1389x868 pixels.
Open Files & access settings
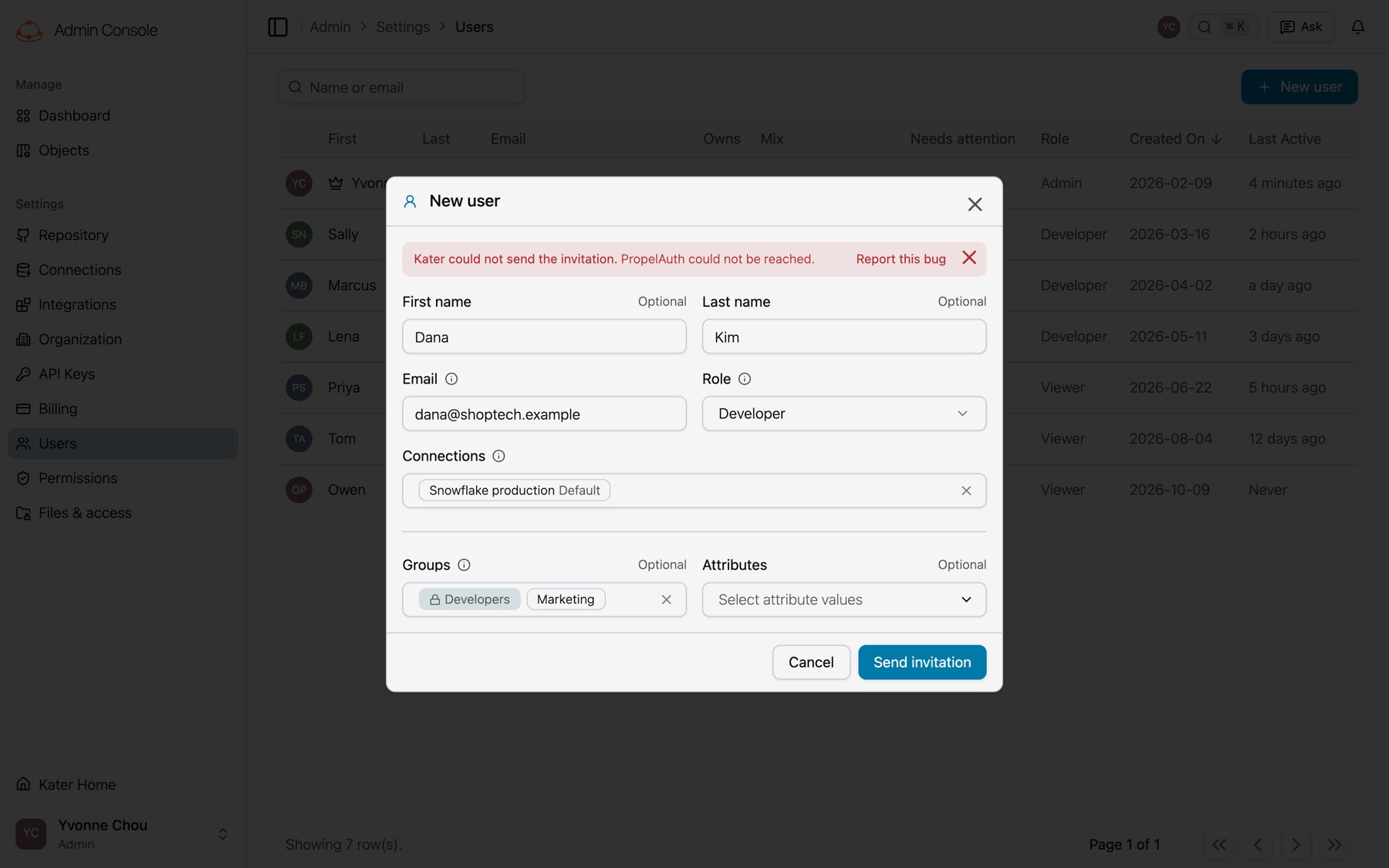pyautogui.click(x=123, y=513)
